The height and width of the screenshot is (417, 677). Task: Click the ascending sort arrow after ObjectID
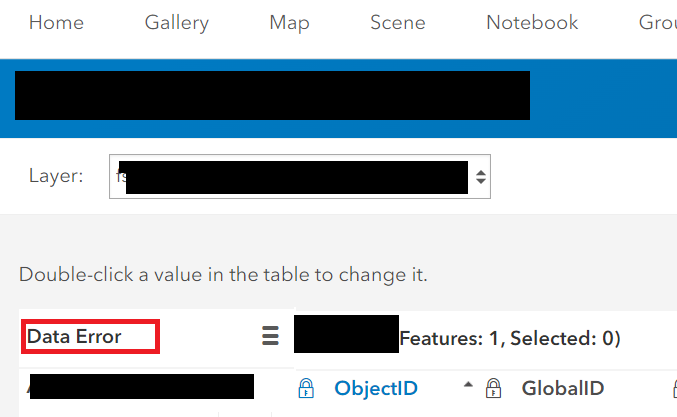468,387
